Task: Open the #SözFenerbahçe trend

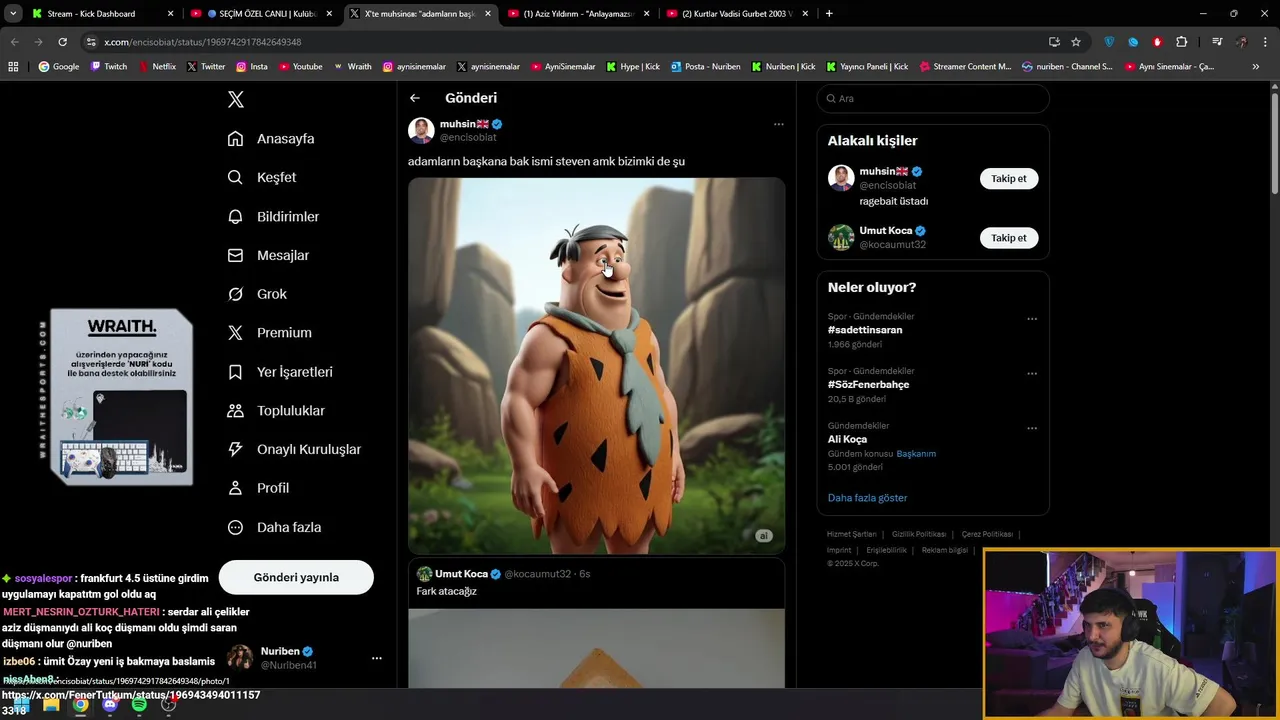Action: coord(868,384)
